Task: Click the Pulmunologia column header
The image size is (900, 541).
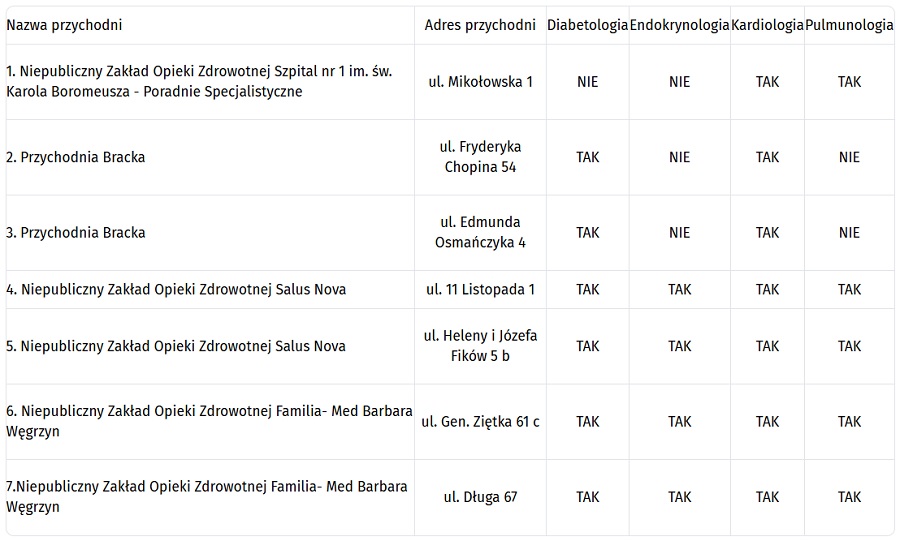Action: 849,25
